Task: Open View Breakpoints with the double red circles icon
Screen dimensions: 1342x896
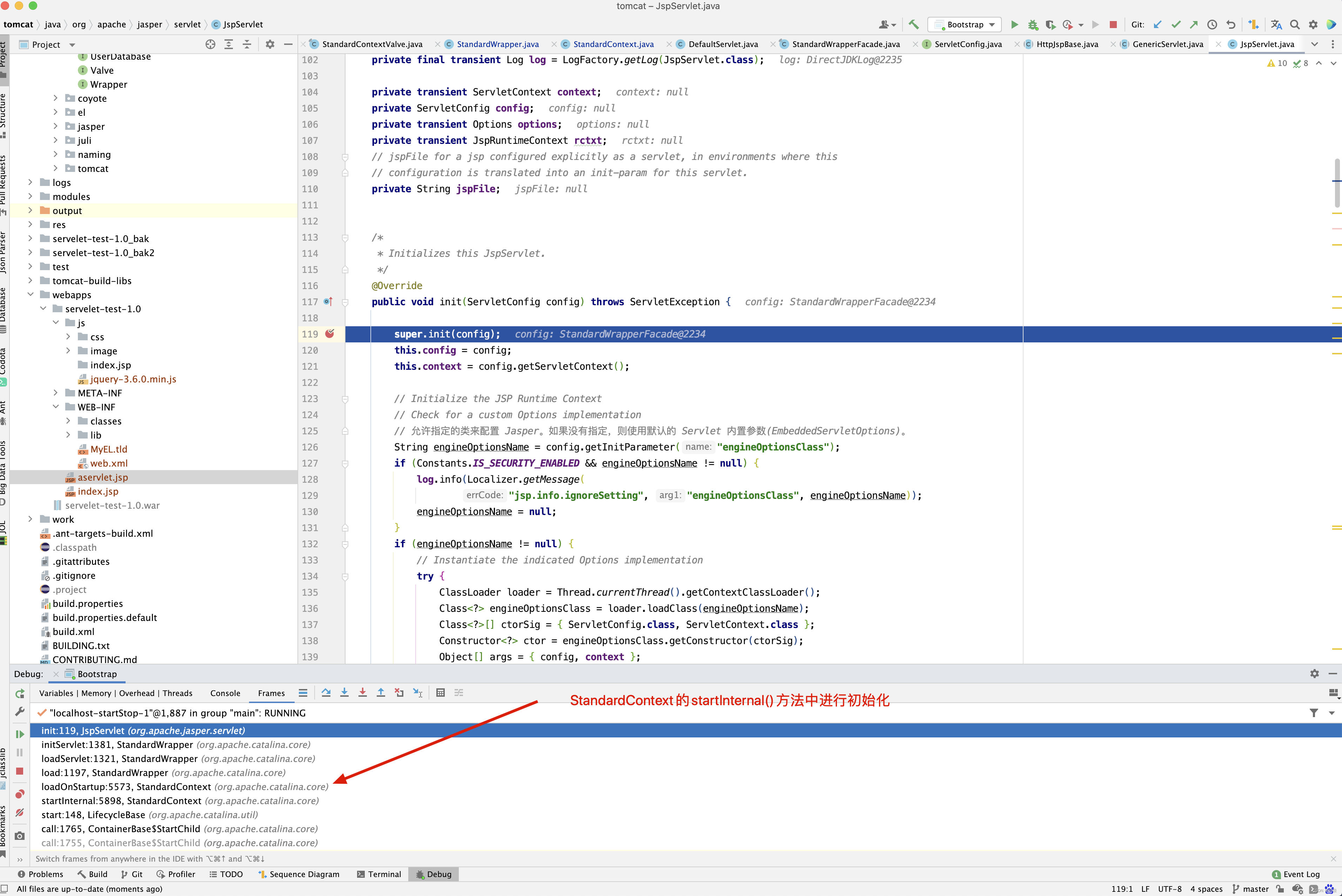Action: [x=19, y=794]
